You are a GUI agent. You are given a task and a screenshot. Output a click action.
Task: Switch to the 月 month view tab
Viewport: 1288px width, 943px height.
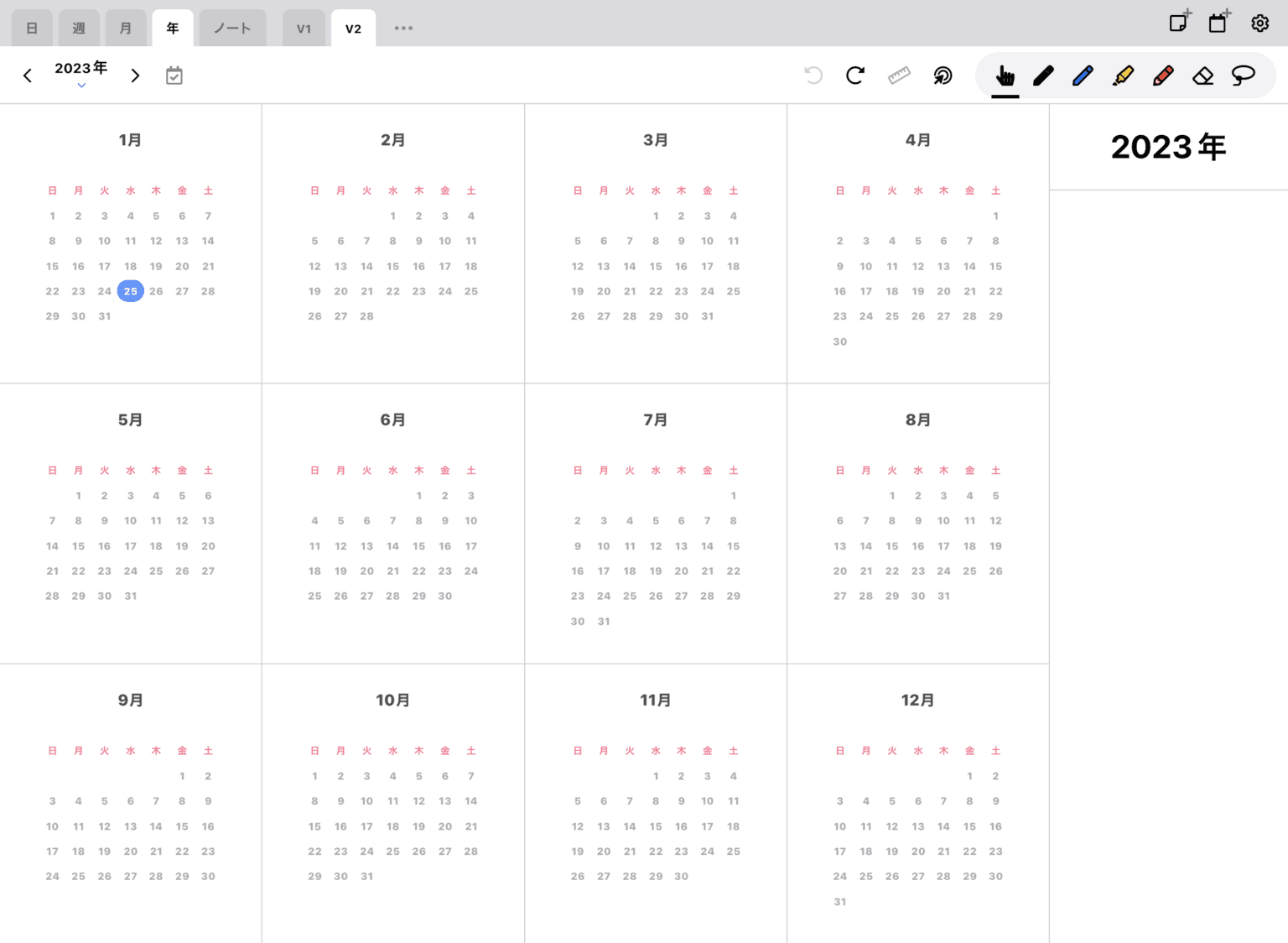(126, 28)
